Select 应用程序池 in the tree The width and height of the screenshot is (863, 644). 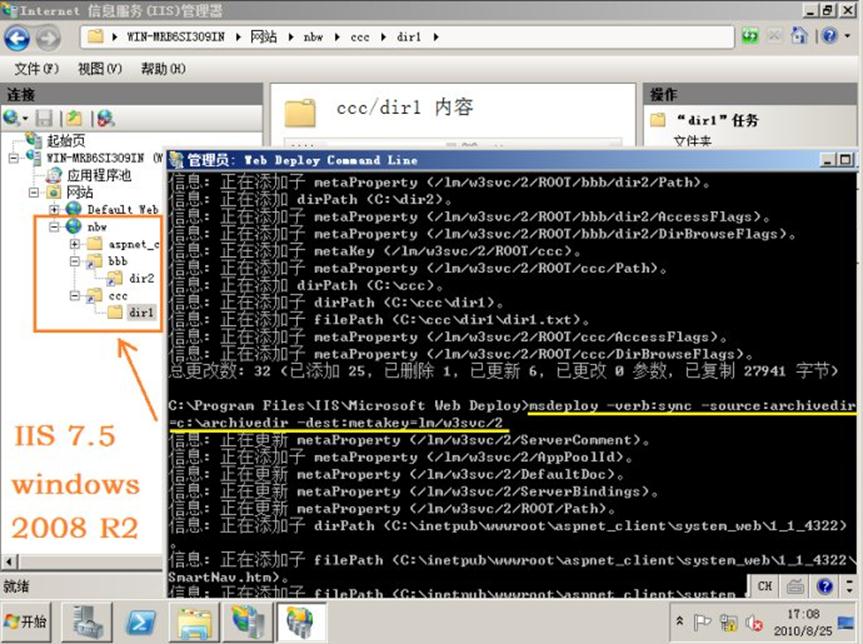coord(99,176)
